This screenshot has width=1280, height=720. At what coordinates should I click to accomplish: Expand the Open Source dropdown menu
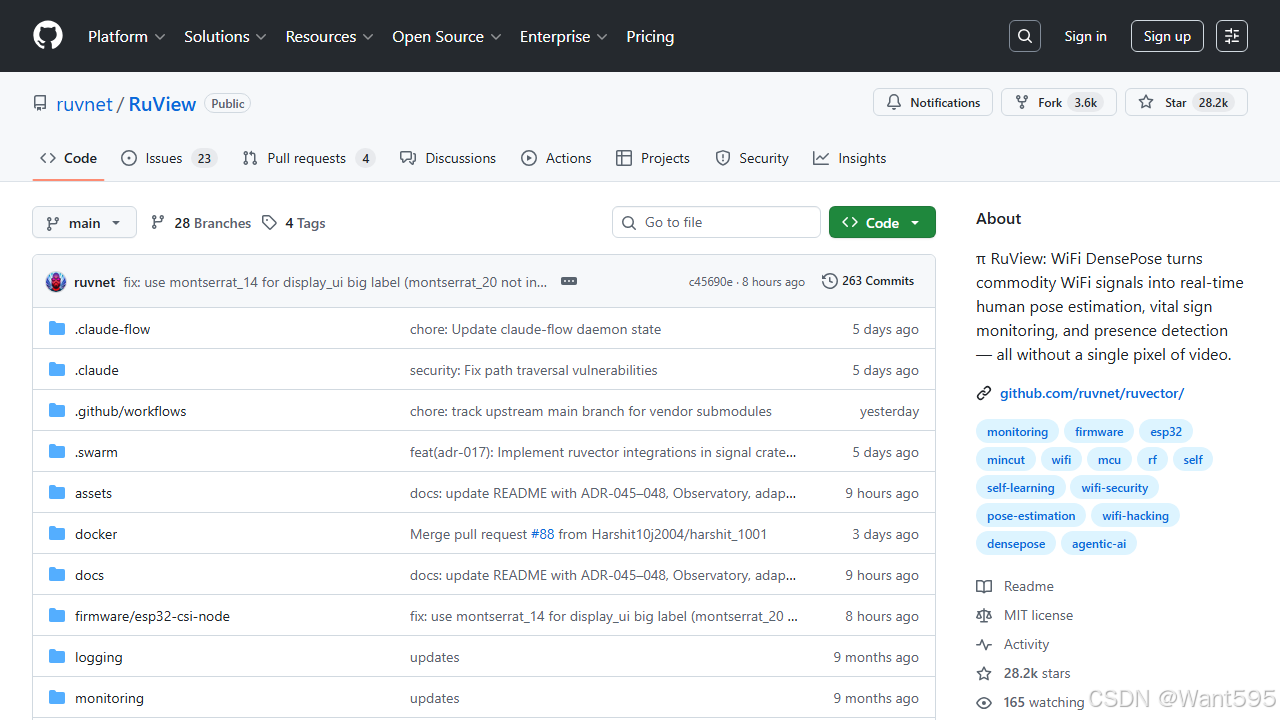tap(446, 36)
